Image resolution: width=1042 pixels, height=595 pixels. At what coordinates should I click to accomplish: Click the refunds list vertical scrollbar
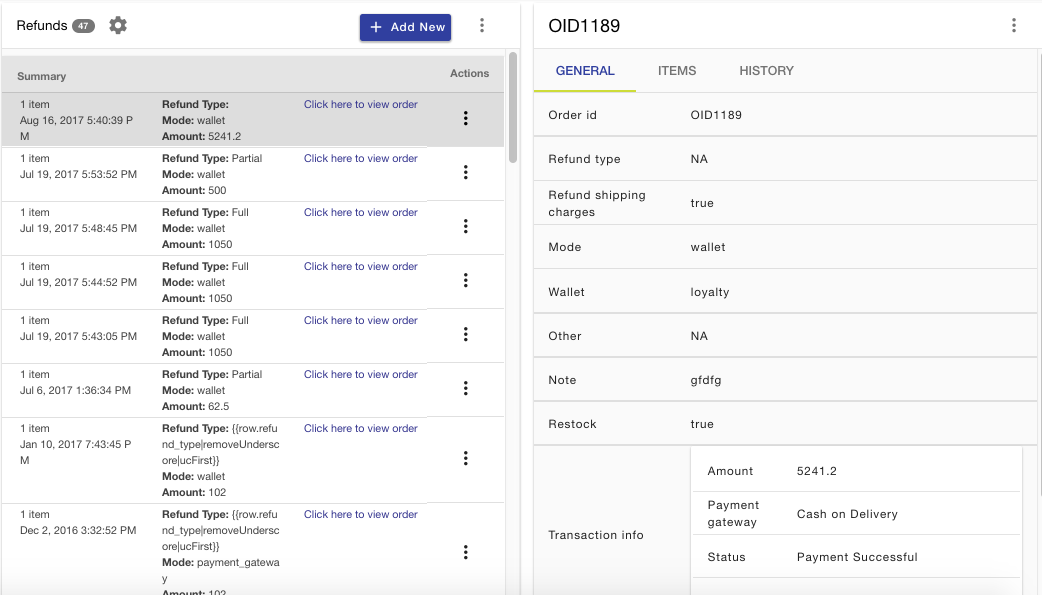pyautogui.click(x=512, y=107)
